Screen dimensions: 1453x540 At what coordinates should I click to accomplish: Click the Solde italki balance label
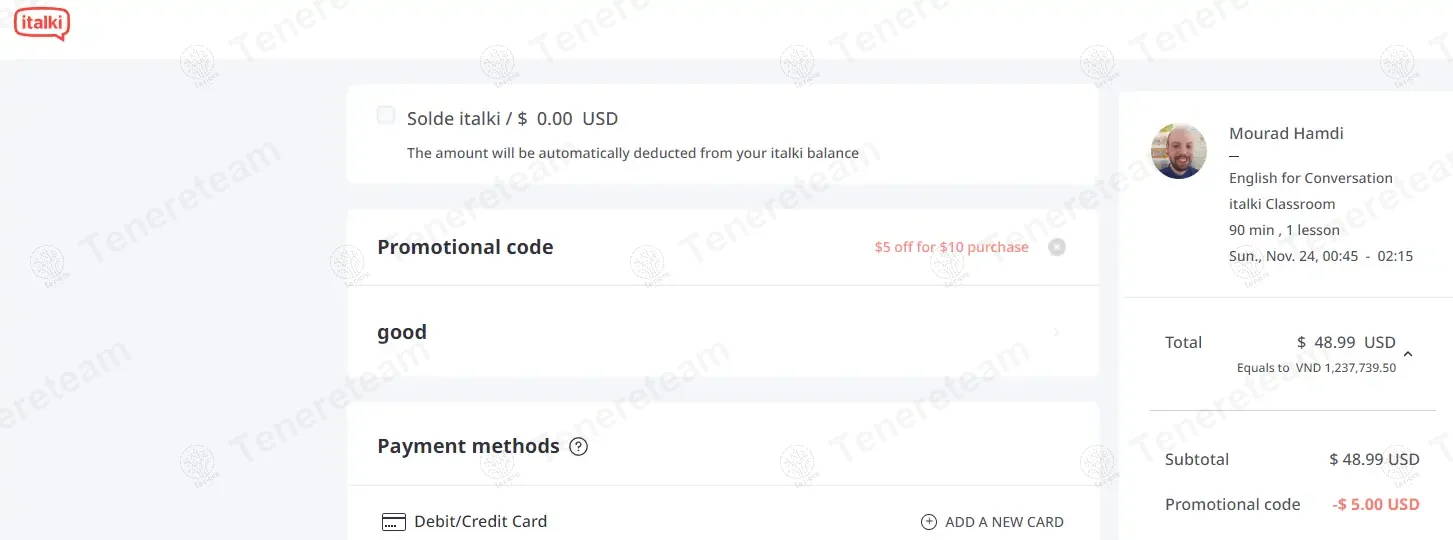click(512, 119)
